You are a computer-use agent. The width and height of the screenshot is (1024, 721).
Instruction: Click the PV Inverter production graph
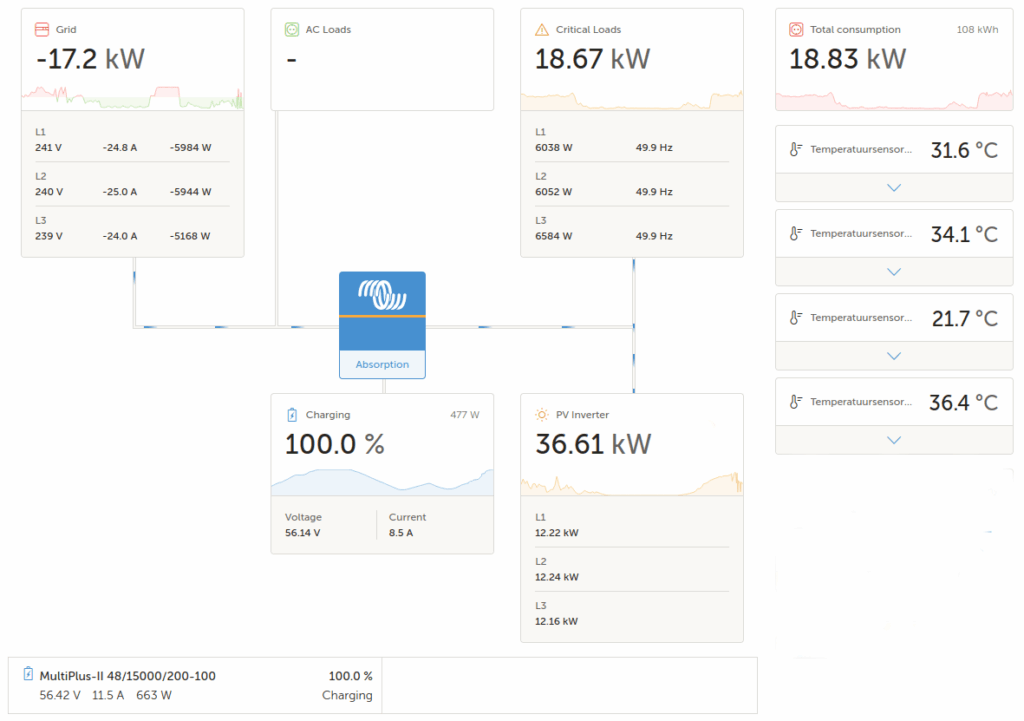631,483
